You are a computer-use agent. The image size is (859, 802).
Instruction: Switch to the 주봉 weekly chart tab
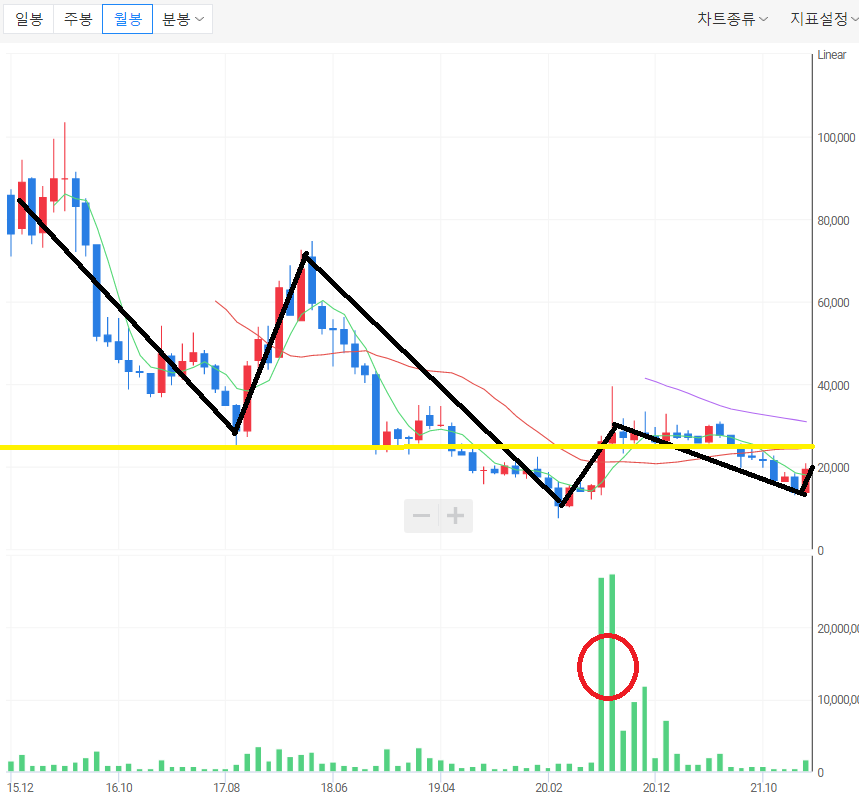pyautogui.click(x=78, y=19)
